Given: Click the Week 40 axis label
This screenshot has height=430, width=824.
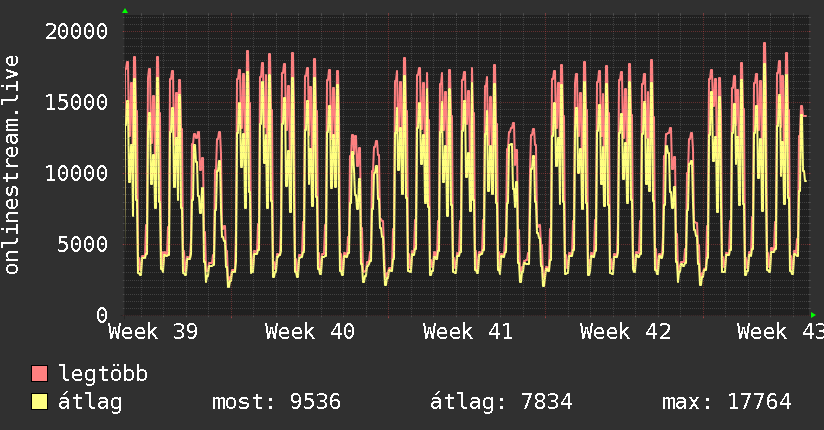Looking at the screenshot, I should pyautogui.click(x=310, y=332).
